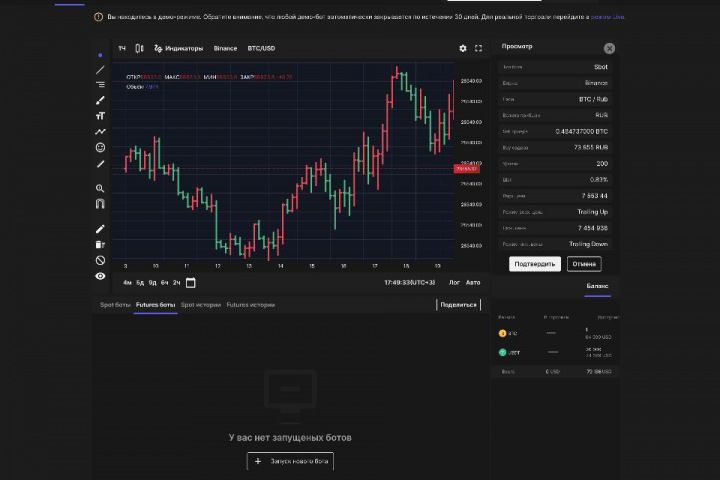Click the crossed-circle lock drawings icon
Viewport: 720px width, 480px height.
coord(100,260)
